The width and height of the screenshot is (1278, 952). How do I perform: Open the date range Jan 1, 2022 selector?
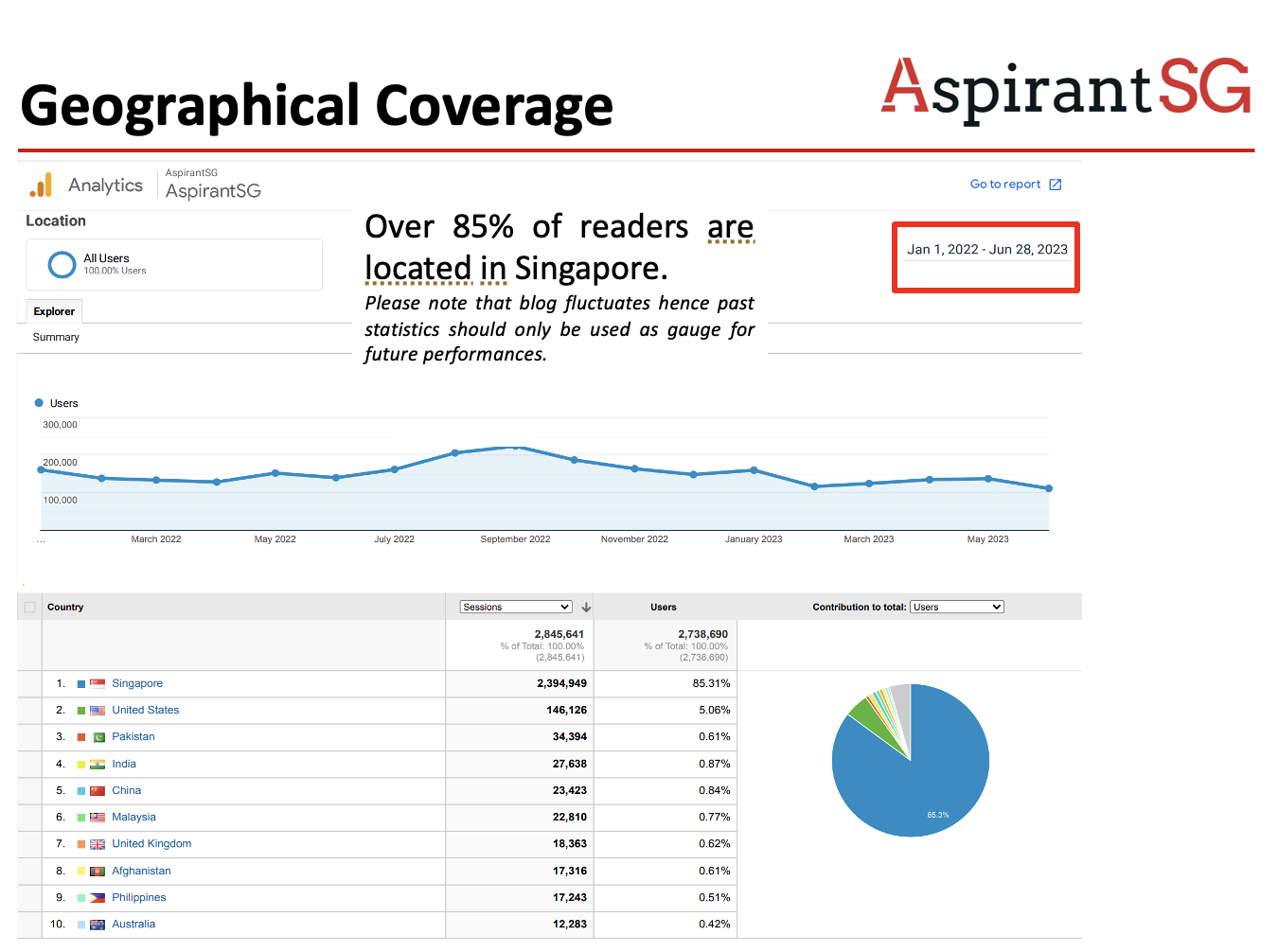(x=986, y=250)
